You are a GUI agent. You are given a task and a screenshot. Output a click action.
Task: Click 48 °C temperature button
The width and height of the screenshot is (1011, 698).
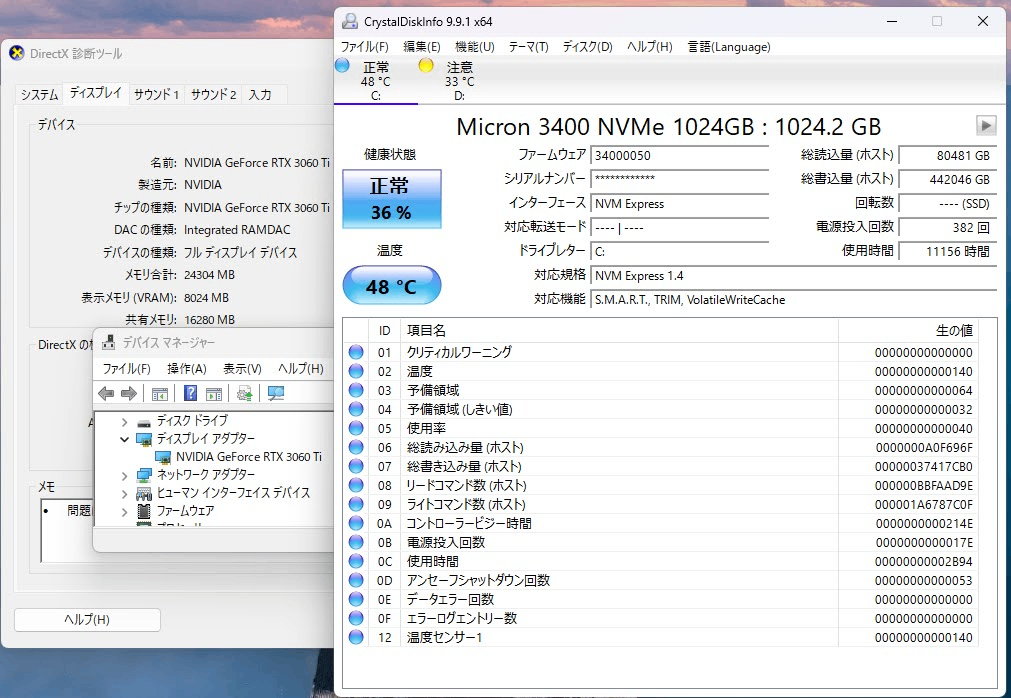(391, 286)
